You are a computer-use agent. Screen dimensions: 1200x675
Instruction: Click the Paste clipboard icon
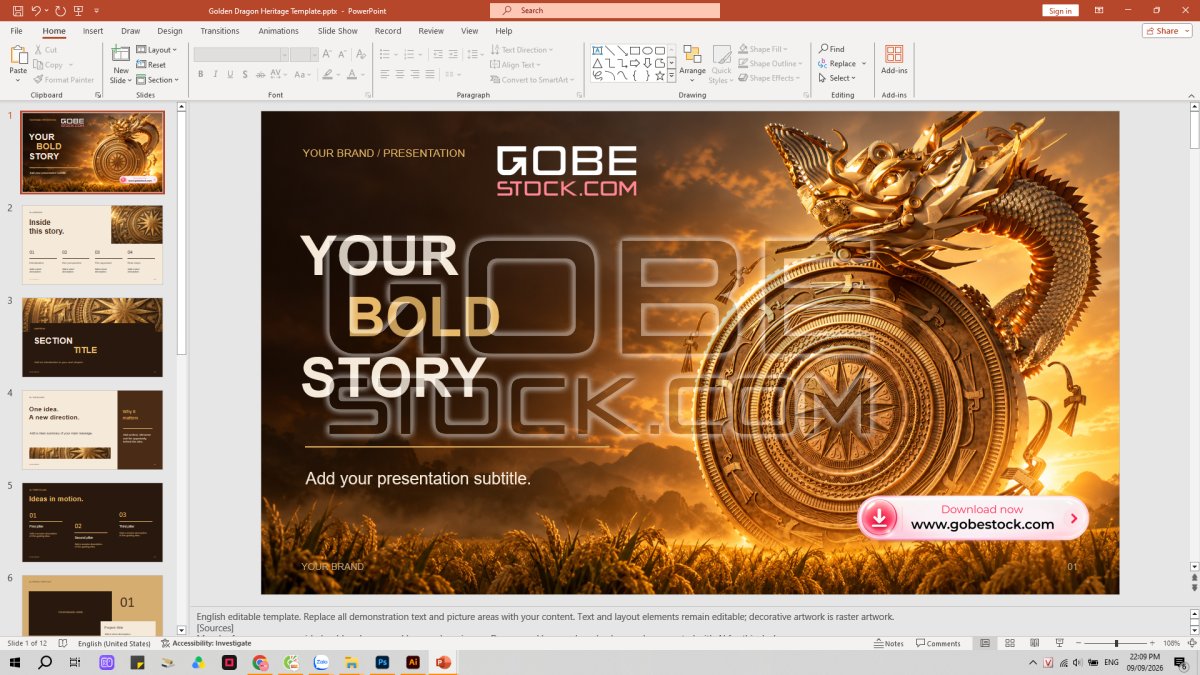pos(18,55)
